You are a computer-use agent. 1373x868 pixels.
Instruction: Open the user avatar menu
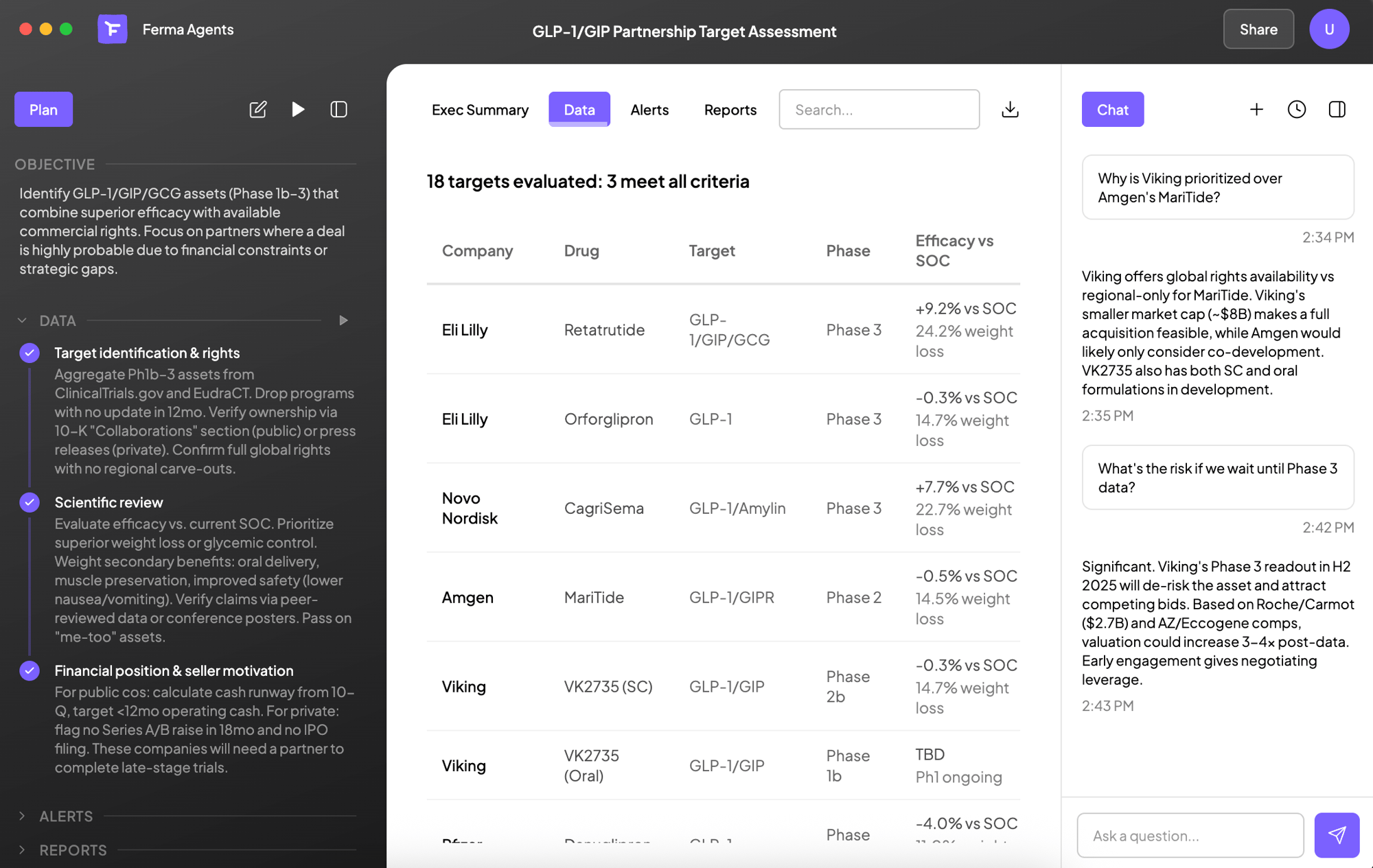[x=1329, y=30]
